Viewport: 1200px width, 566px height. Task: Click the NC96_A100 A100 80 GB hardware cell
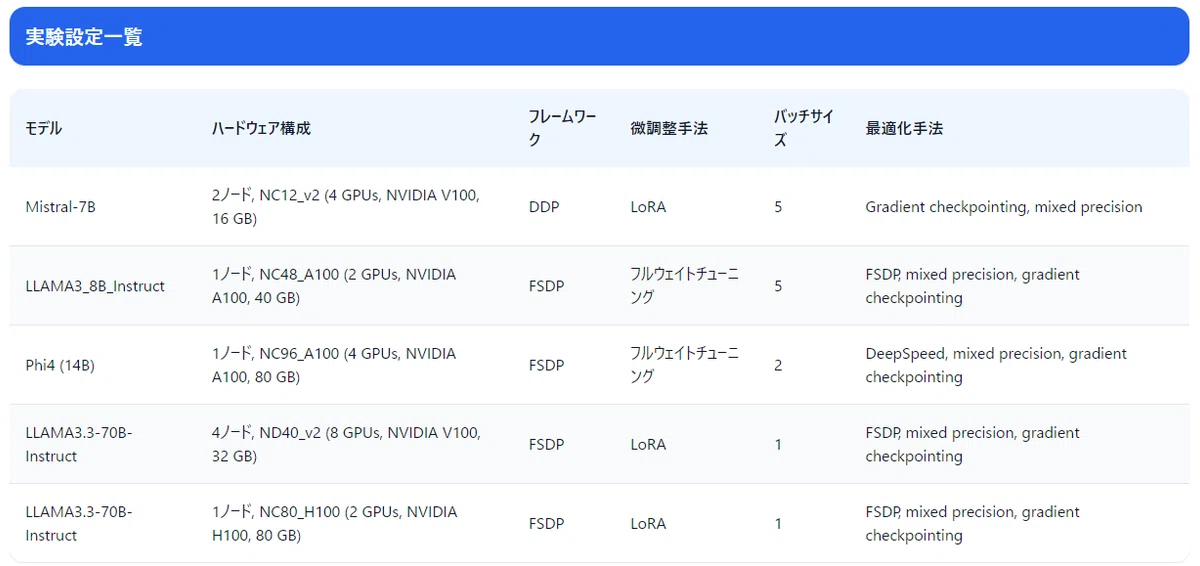tap(334, 365)
